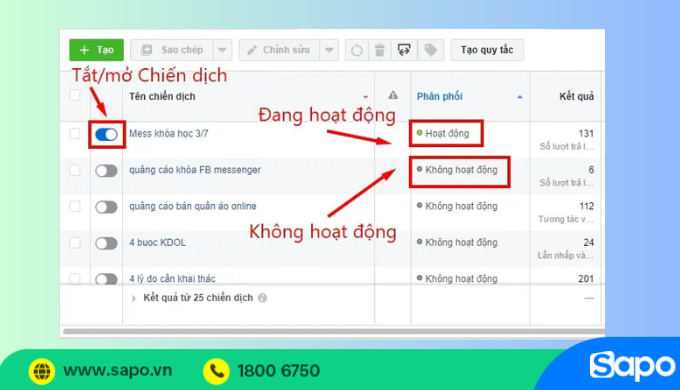
Task: Open the Sao chép dropdown arrow
Action: 222,50
